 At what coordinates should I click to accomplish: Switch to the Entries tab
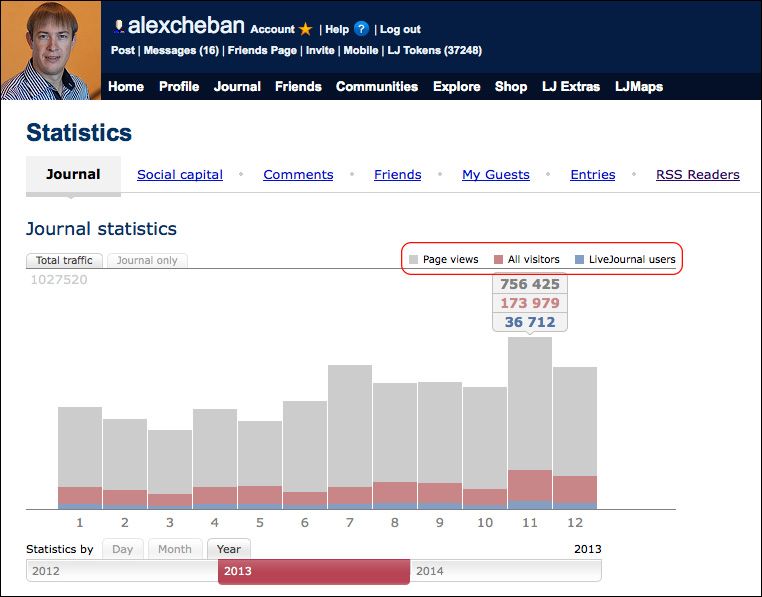click(592, 175)
